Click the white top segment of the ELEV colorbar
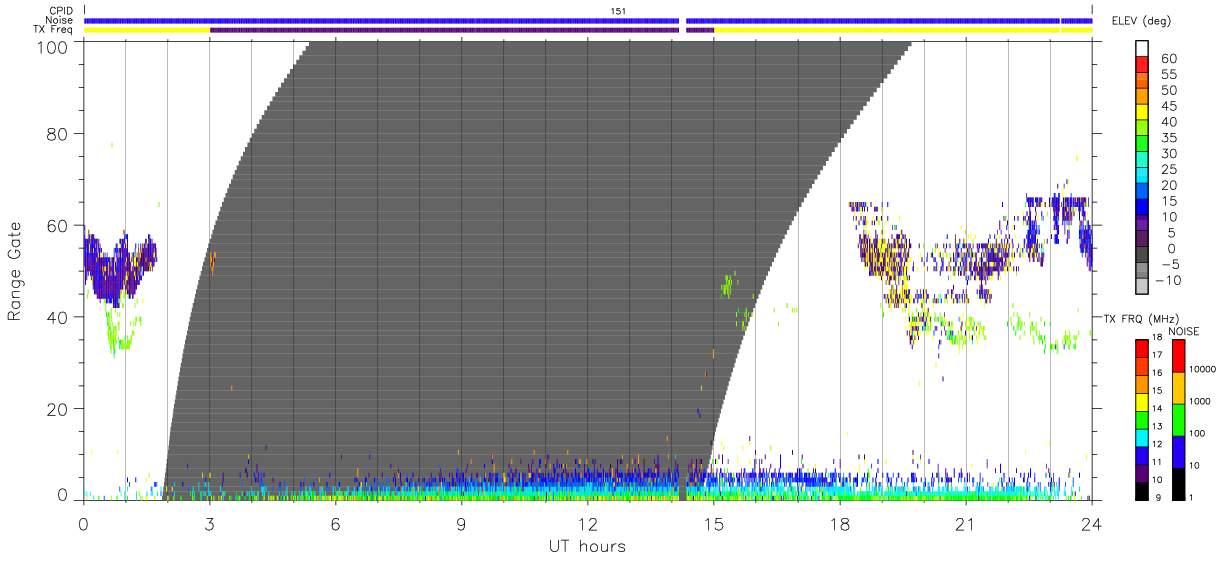Image resolution: width=1228 pixels, height=567 pixels. 1143,48
